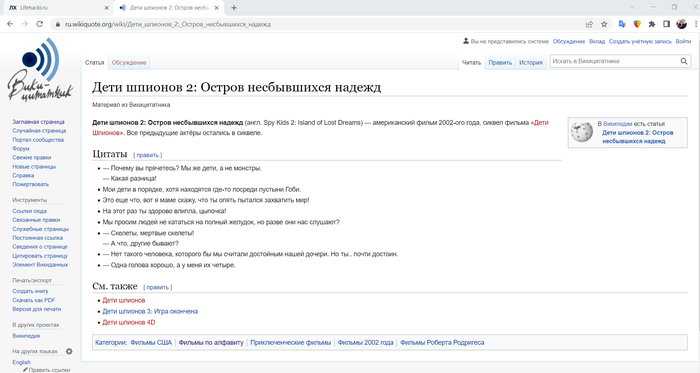This screenshot has height=373, width=700.
Task: Open category Фильмы 2002 года
Action: (x=366, y=343)
